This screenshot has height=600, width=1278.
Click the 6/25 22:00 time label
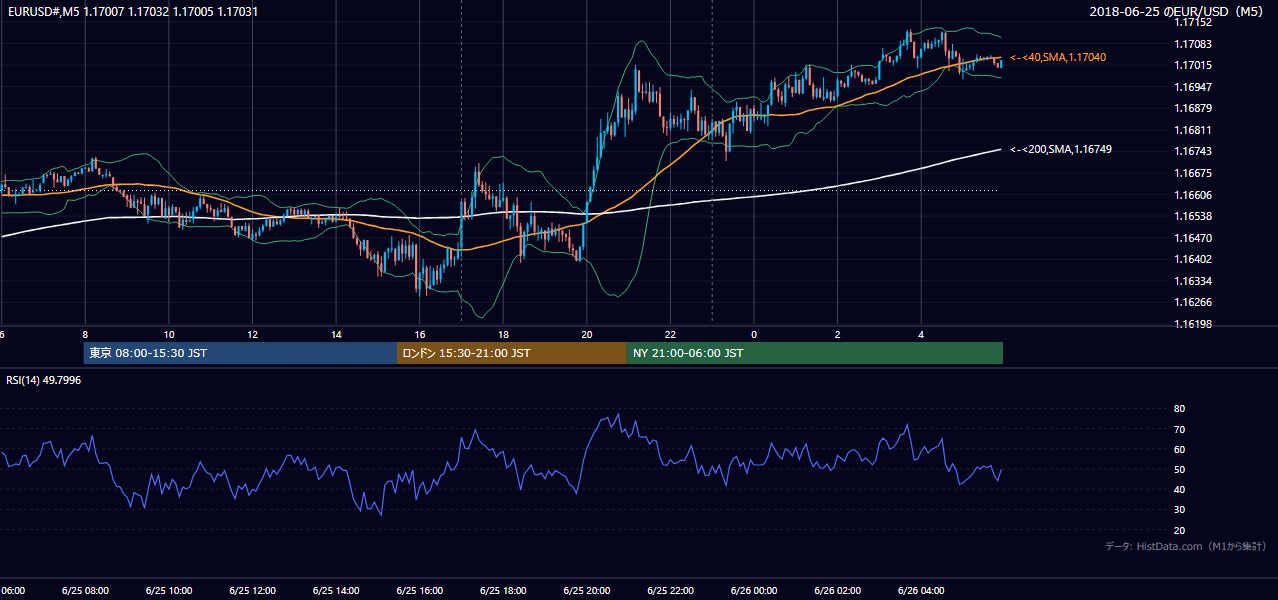pos(671,590)
